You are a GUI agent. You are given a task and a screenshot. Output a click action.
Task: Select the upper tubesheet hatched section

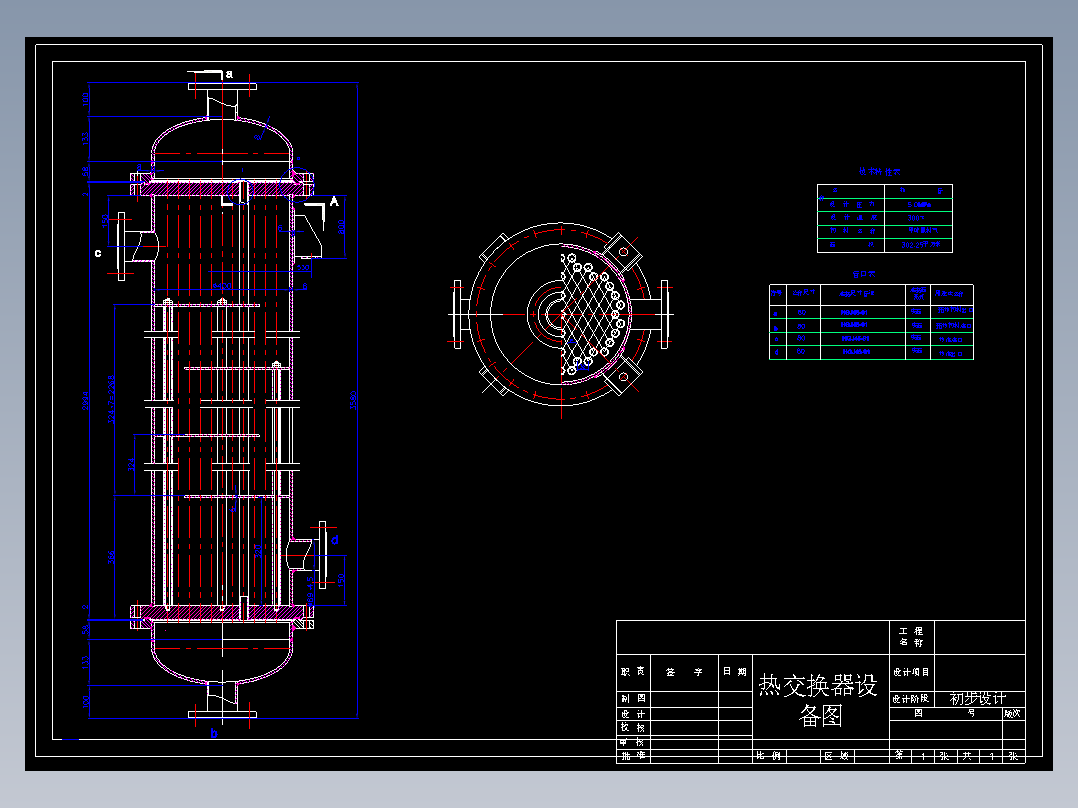pos(222,188)
